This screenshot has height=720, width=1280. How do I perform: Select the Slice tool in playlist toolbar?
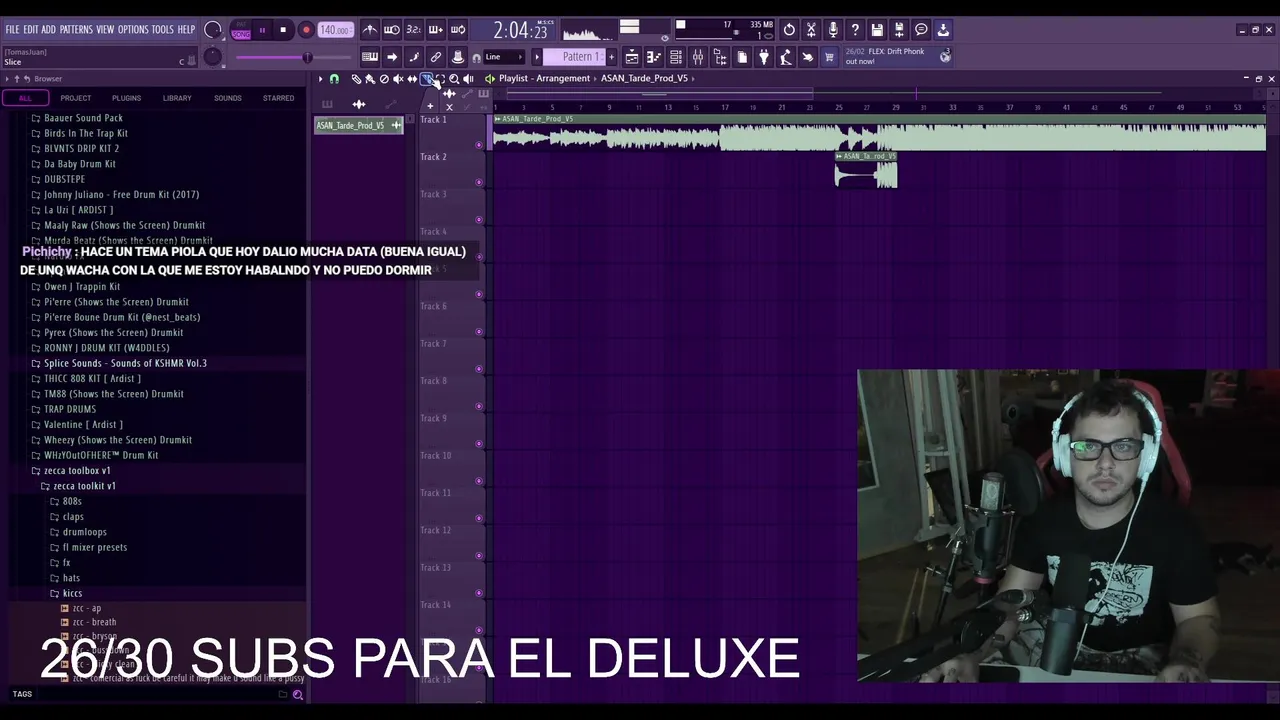(426, 79)
